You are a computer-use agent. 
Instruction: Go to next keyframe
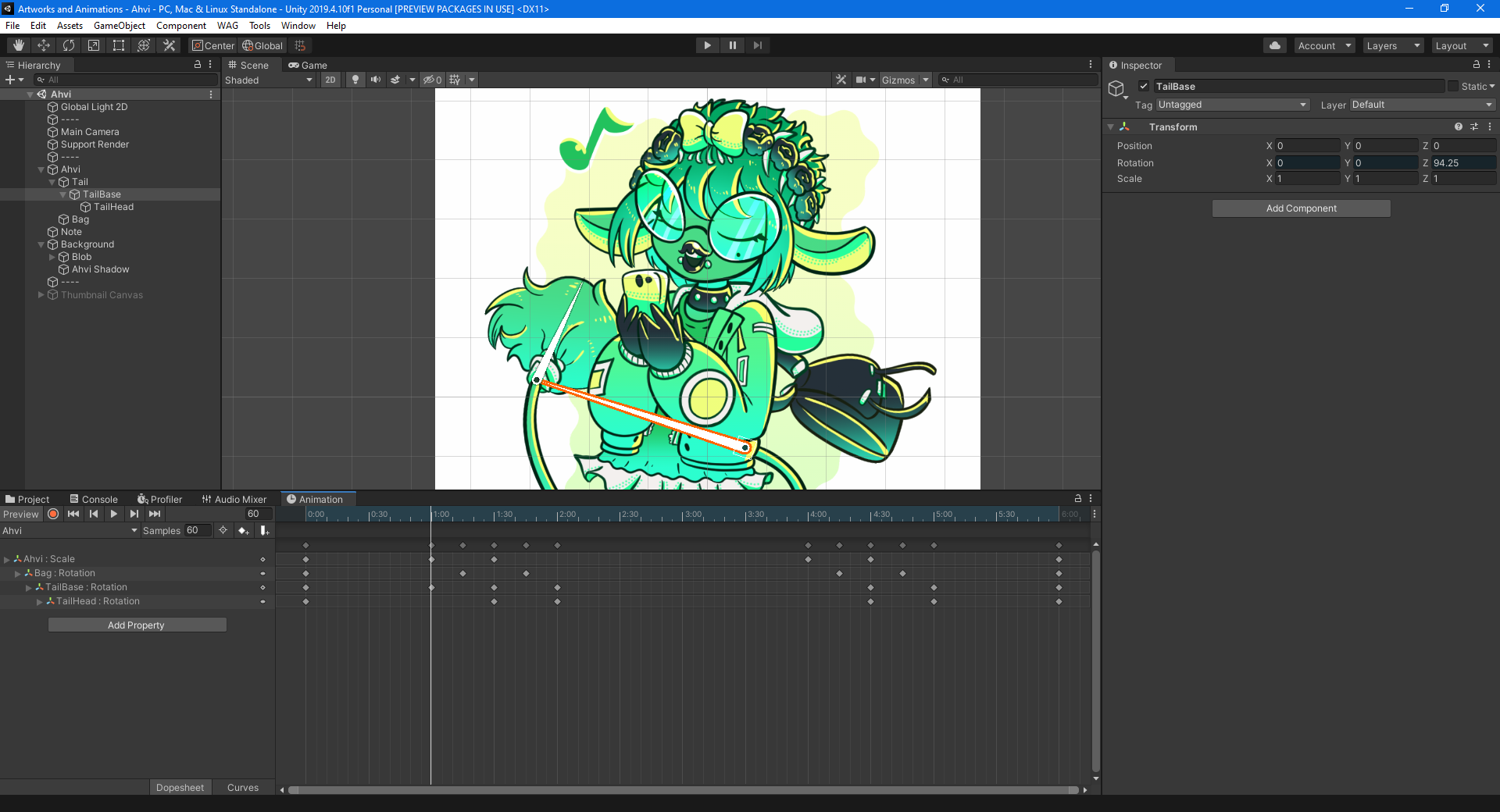[x=134, y=514]
